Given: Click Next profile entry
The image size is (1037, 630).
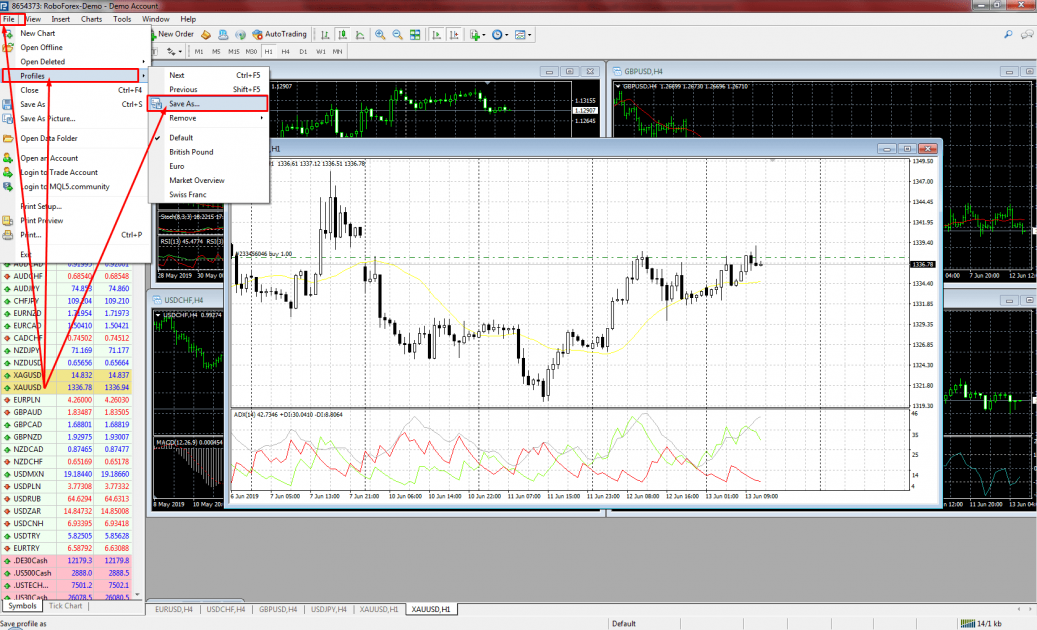Looking at the screenshot, I should [208, 75].
